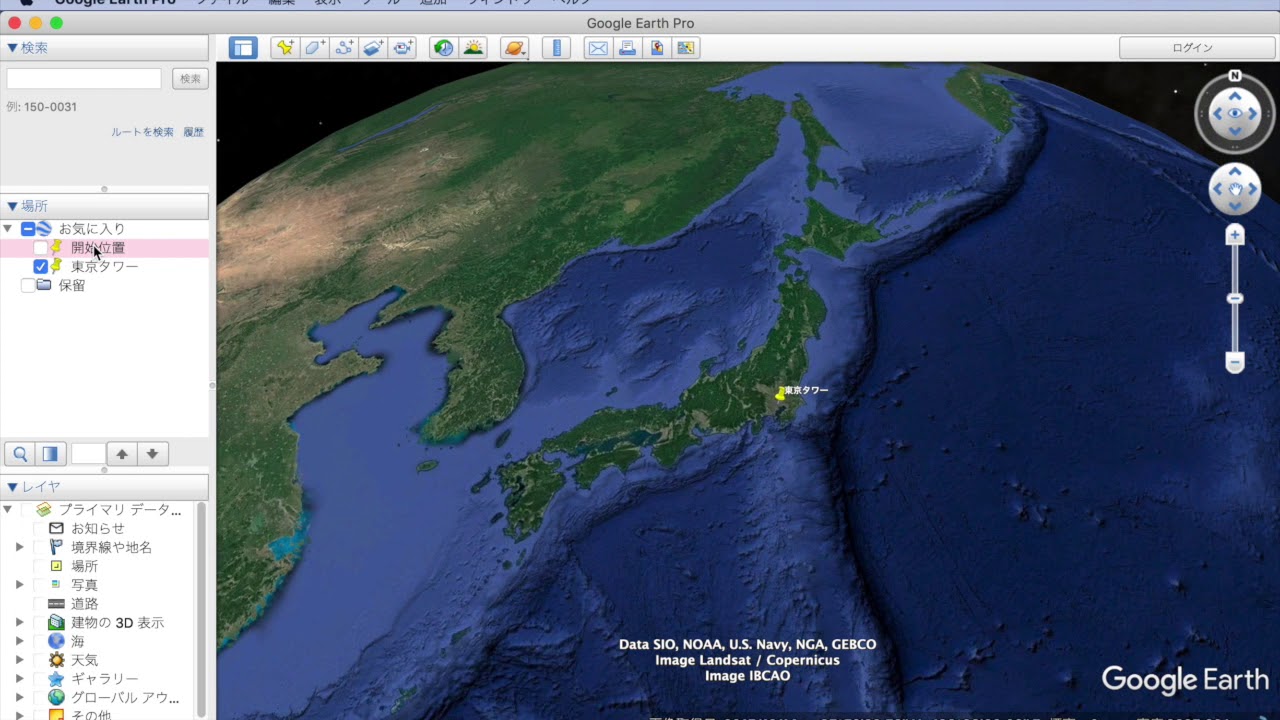Click the Save Image toolbar icon
The image size is (1280, 720).
(656, 47)
